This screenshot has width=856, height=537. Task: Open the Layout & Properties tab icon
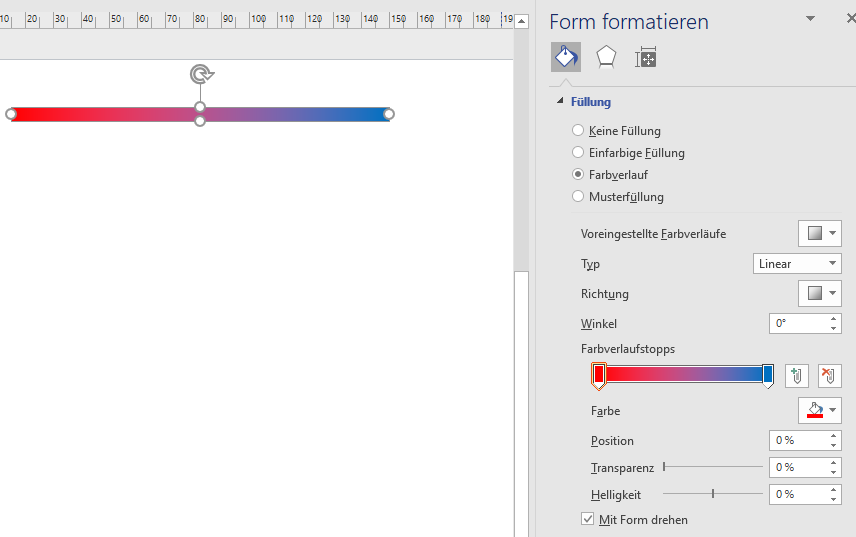[x=646, y=57]
